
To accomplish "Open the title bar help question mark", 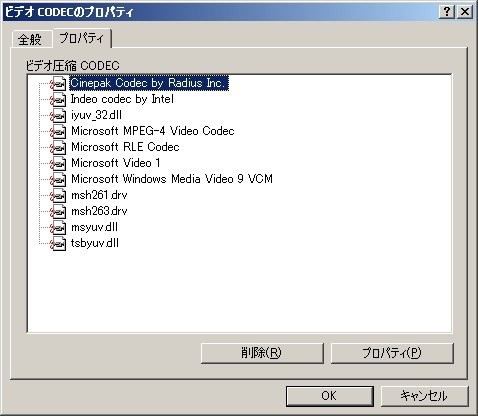I will pos(447,12).
